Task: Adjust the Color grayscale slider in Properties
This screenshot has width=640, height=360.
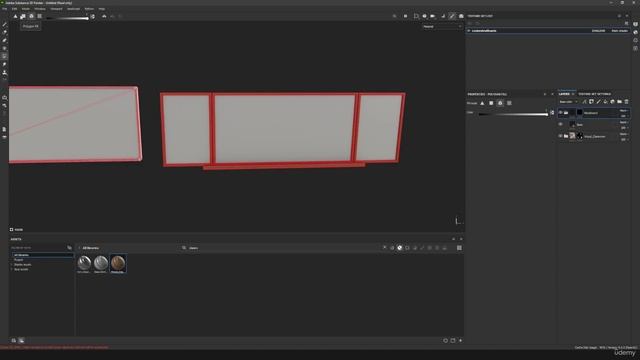Action: click(513, 114)
